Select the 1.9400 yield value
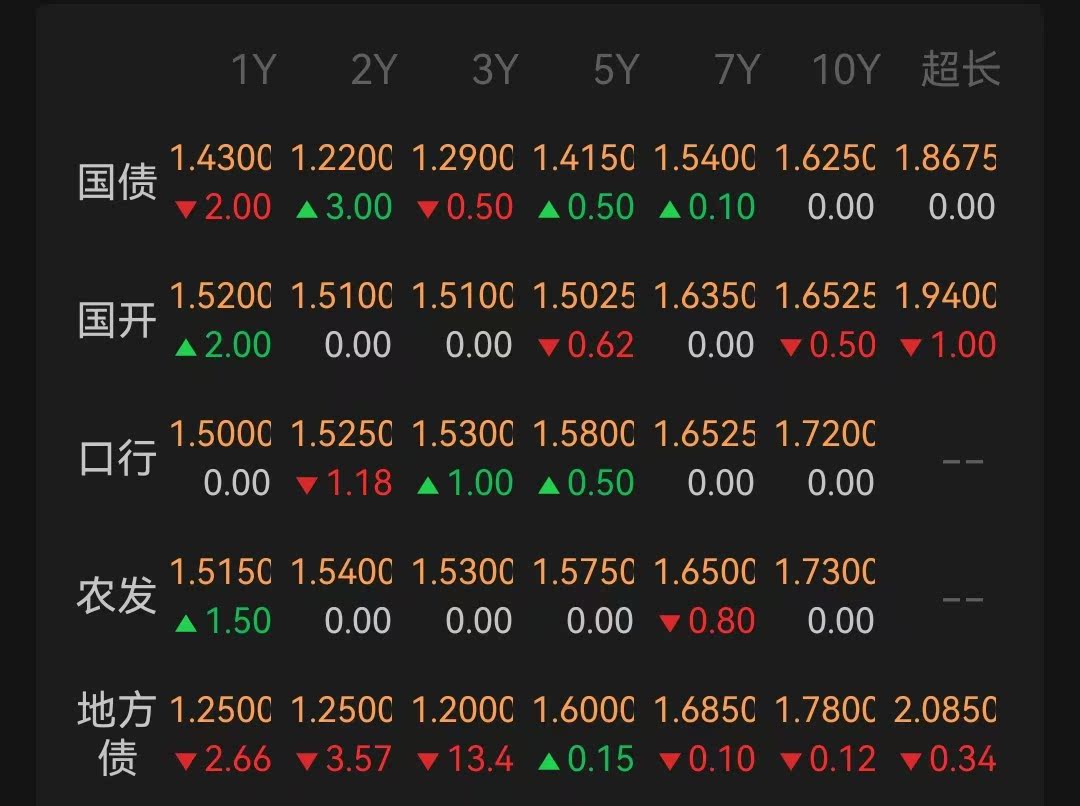This screenshot has height=806, width=1080. pyautogui.click(x=945, y=297)
